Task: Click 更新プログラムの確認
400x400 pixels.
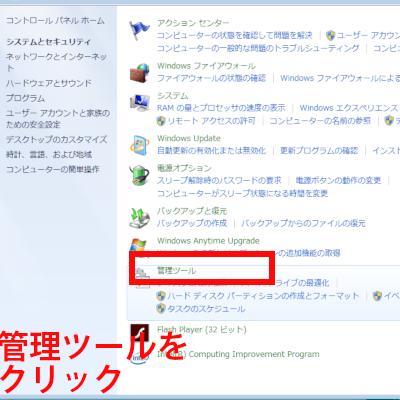Action: coord(319,151)
